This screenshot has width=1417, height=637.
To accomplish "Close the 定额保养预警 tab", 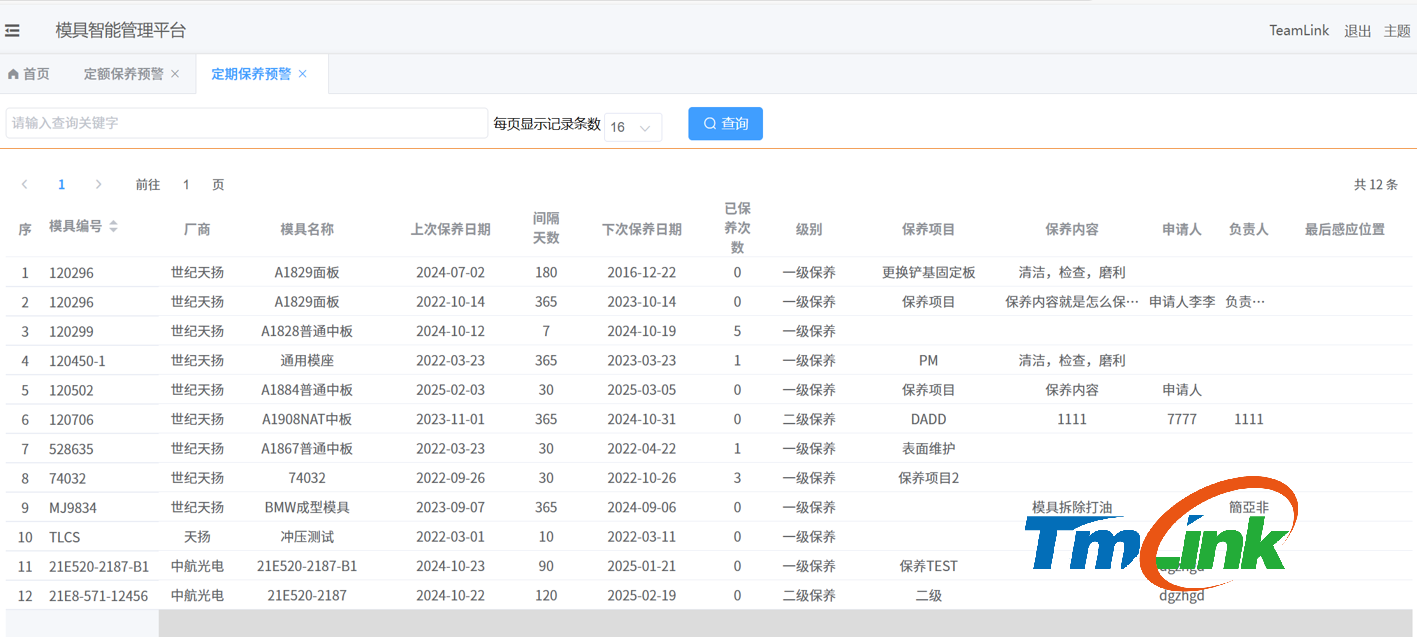I will (x=175, y=74).
